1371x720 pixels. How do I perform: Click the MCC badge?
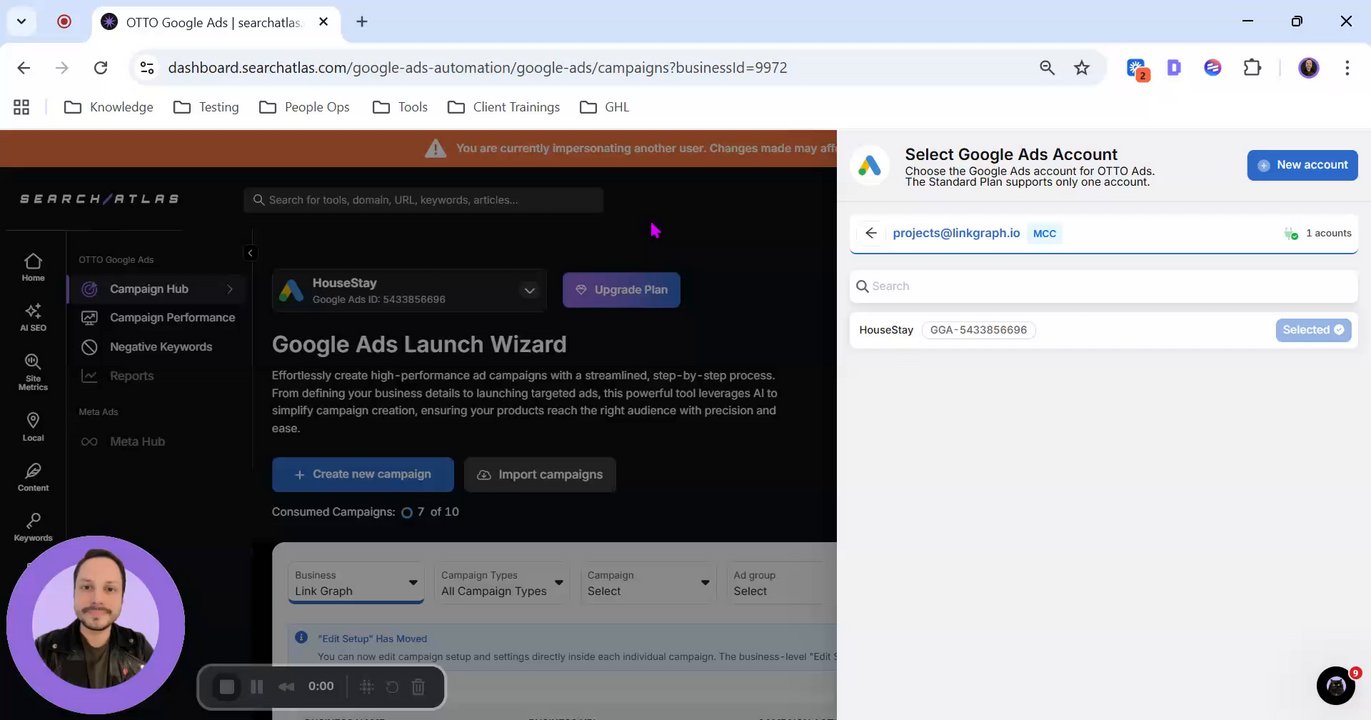coord(1044,233)
